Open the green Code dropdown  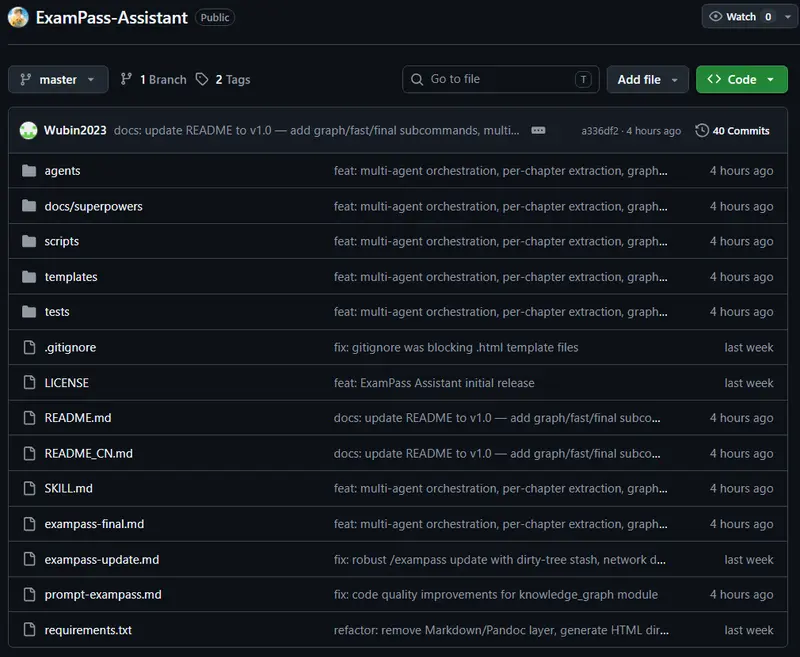coord(741,79)
